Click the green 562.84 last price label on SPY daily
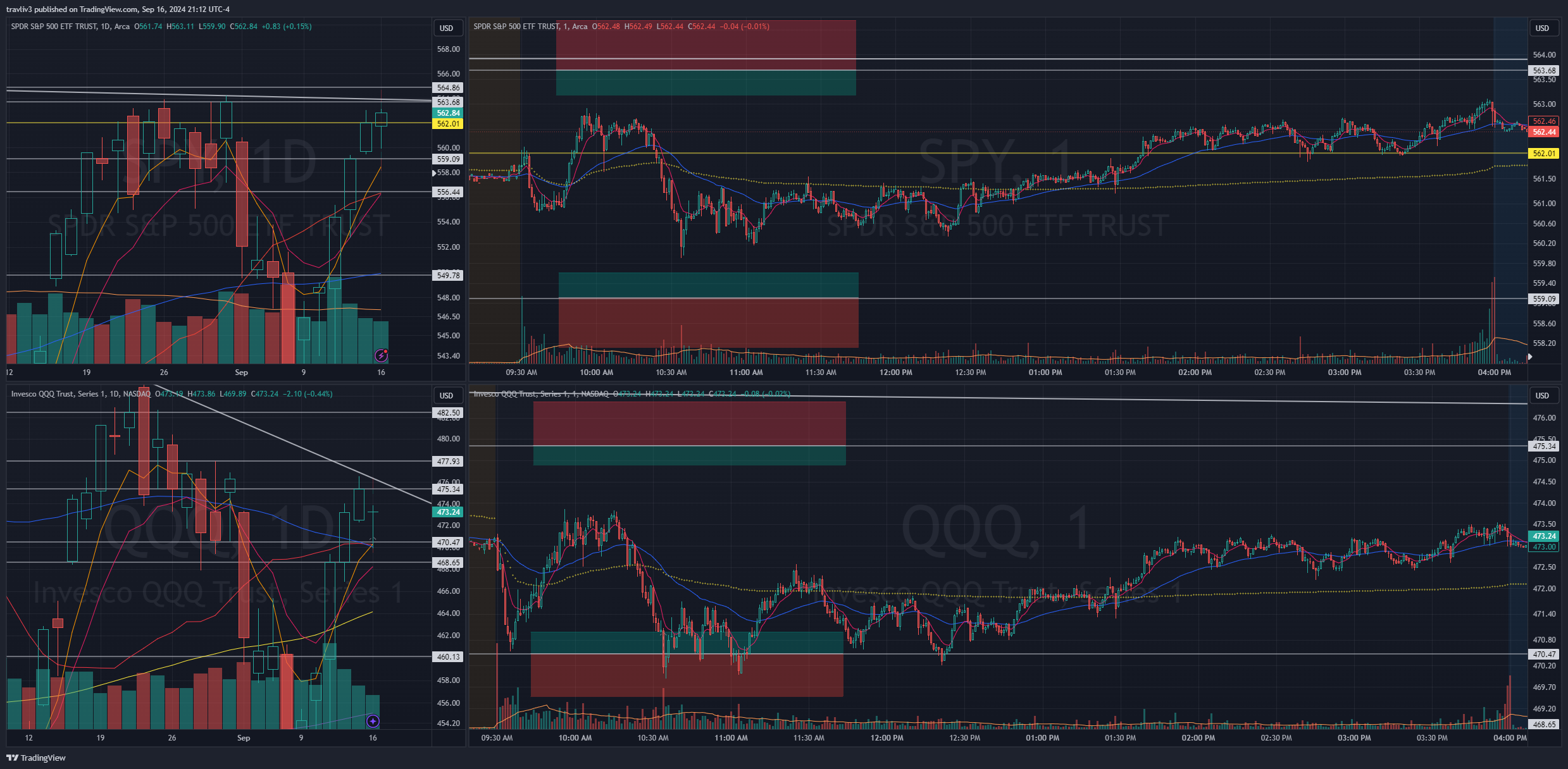Viewport: 1568px width, 769px height. tap(448, 113)
